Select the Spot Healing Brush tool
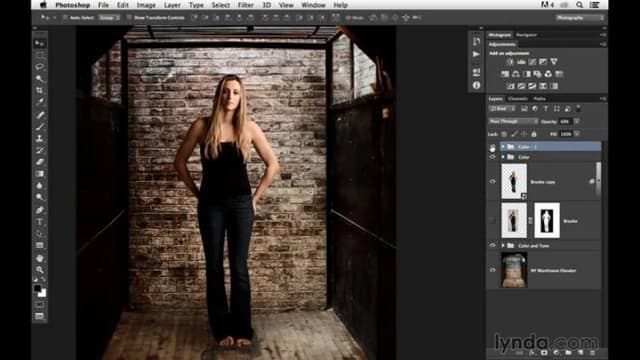This screenshot has height=360, width=640. [40, 115]
